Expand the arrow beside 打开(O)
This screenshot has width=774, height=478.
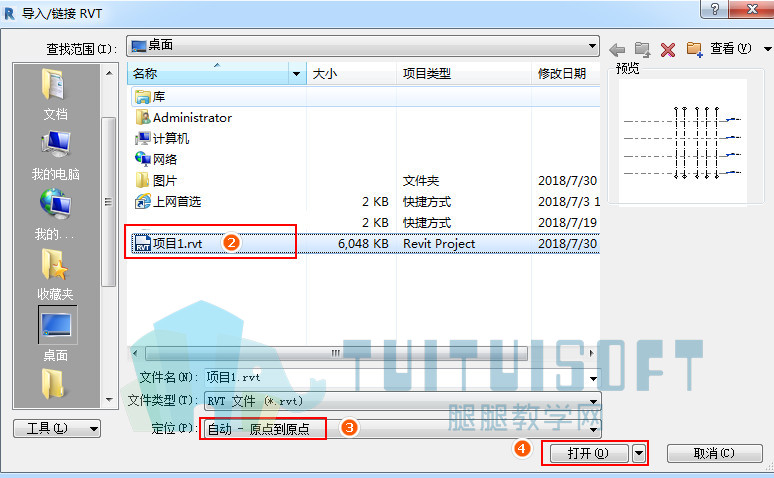[639, 453]
